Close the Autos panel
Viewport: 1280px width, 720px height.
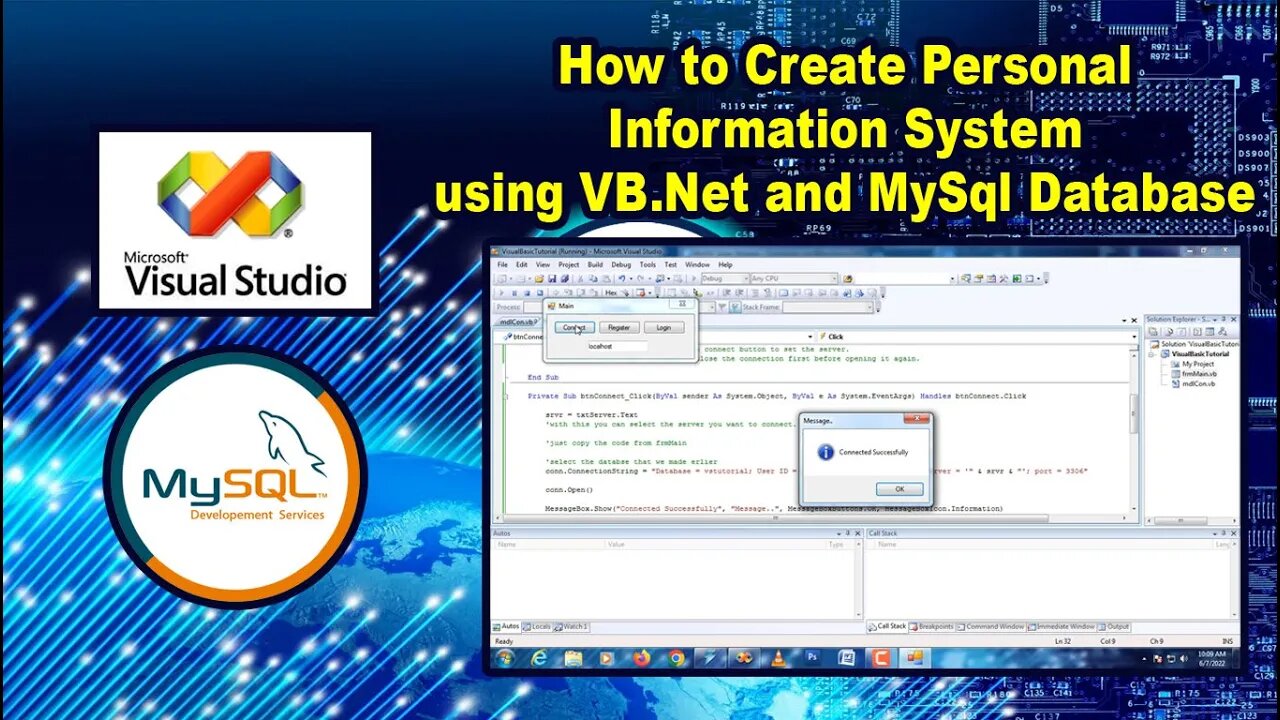point(858,533)
